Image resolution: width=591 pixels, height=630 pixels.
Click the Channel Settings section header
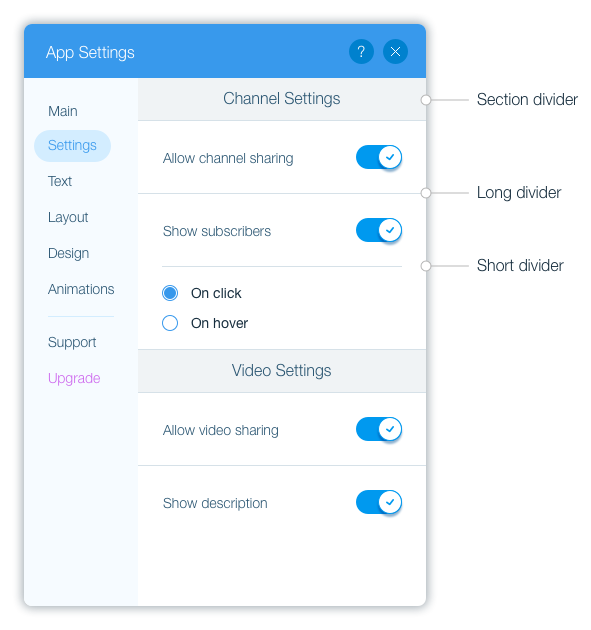282,99
